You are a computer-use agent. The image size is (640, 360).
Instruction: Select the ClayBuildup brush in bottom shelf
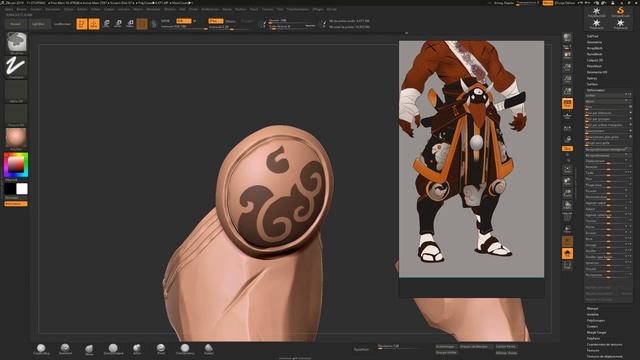[41, 349]
